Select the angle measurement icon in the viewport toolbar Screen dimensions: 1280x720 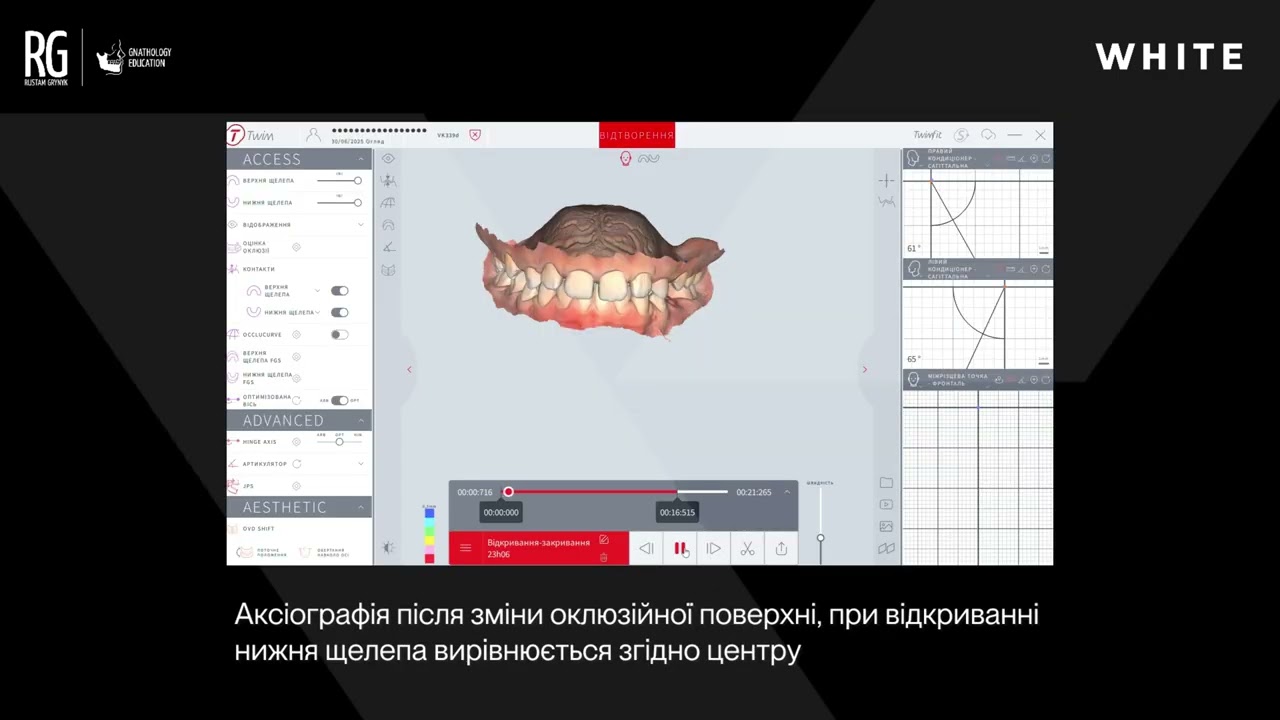point(388,247)
